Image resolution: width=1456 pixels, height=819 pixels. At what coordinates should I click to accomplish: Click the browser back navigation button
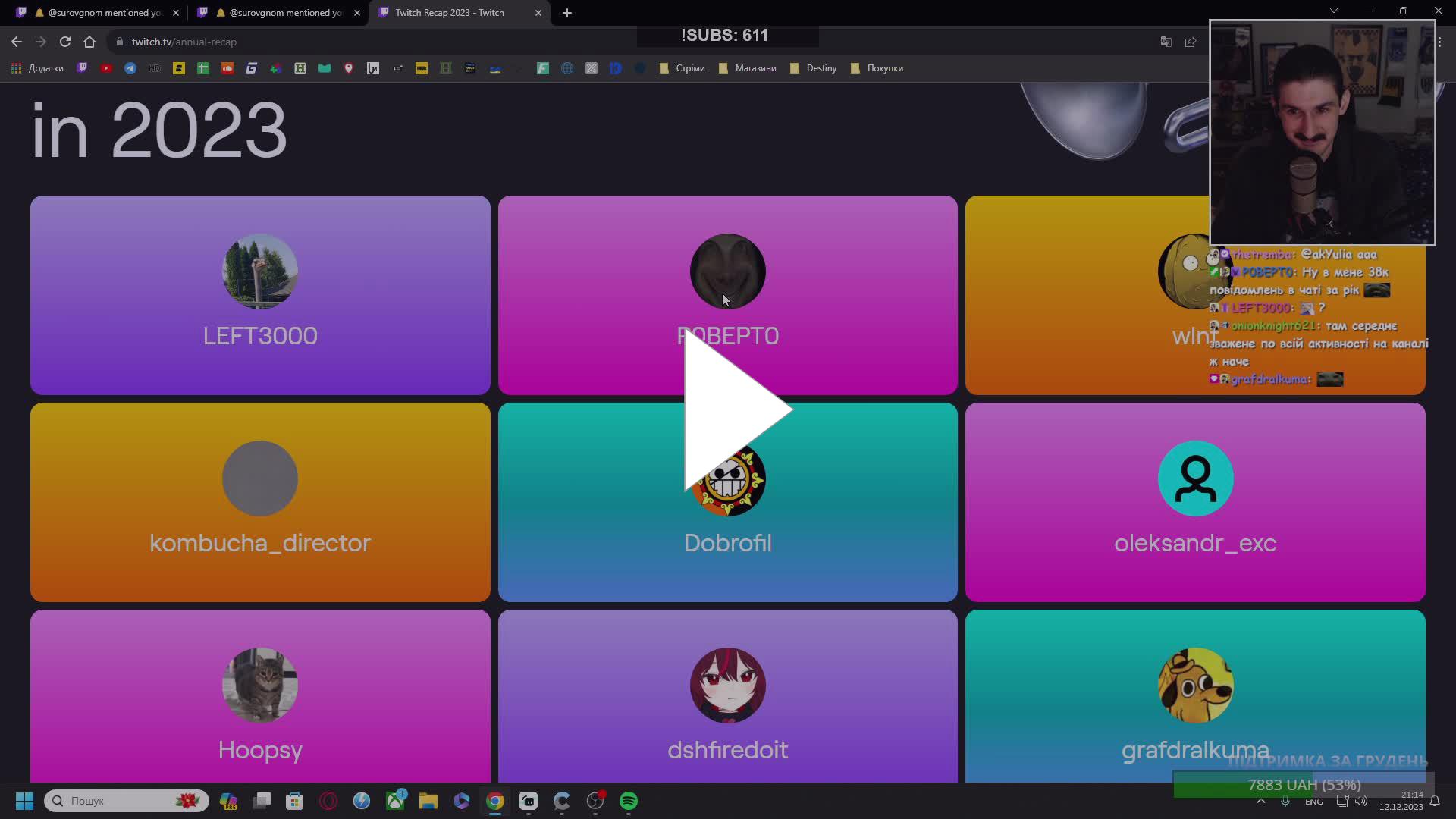17,42
